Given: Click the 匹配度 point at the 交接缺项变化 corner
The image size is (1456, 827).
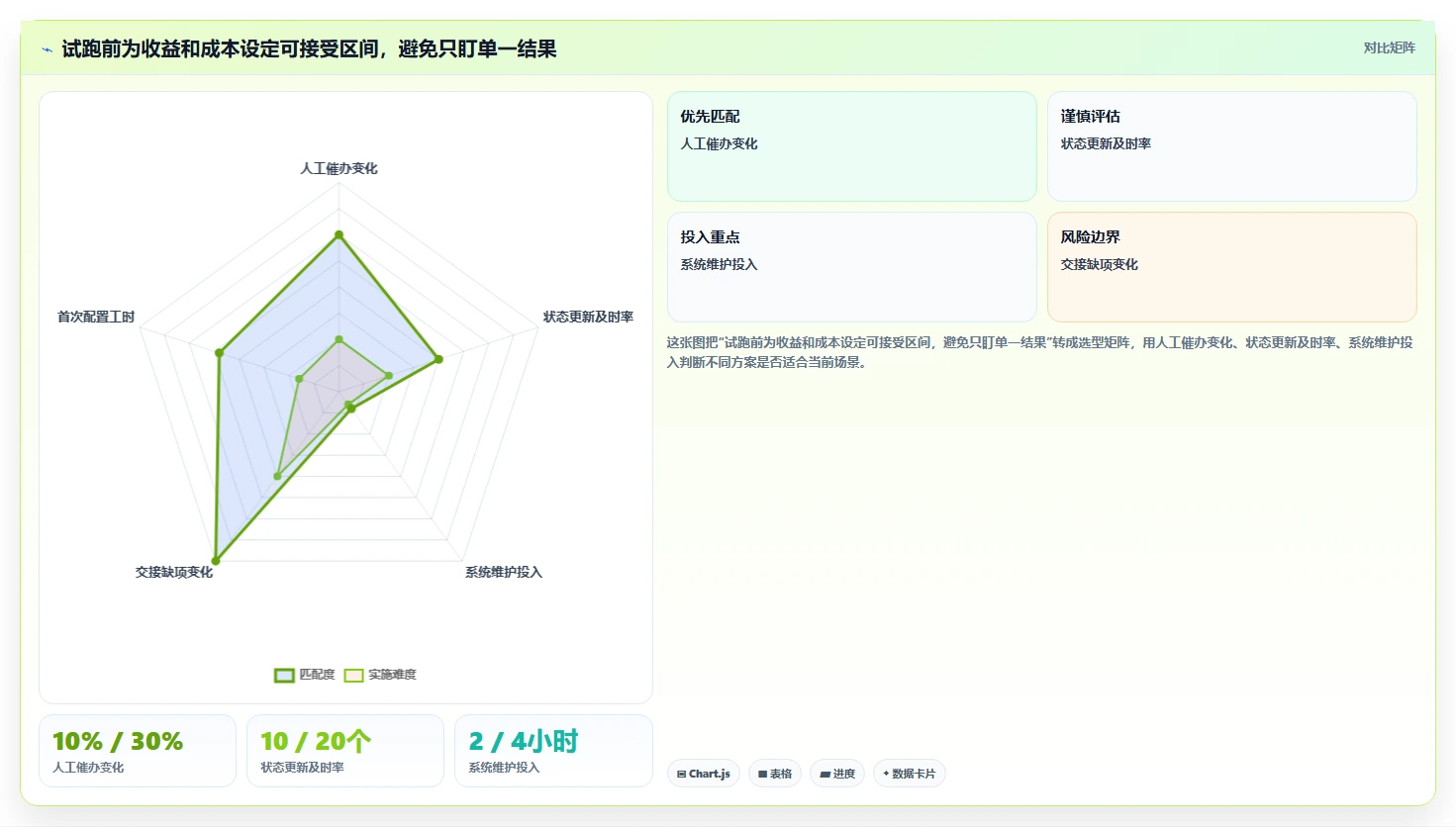Looking at the screenshot, I should (216, 561).
